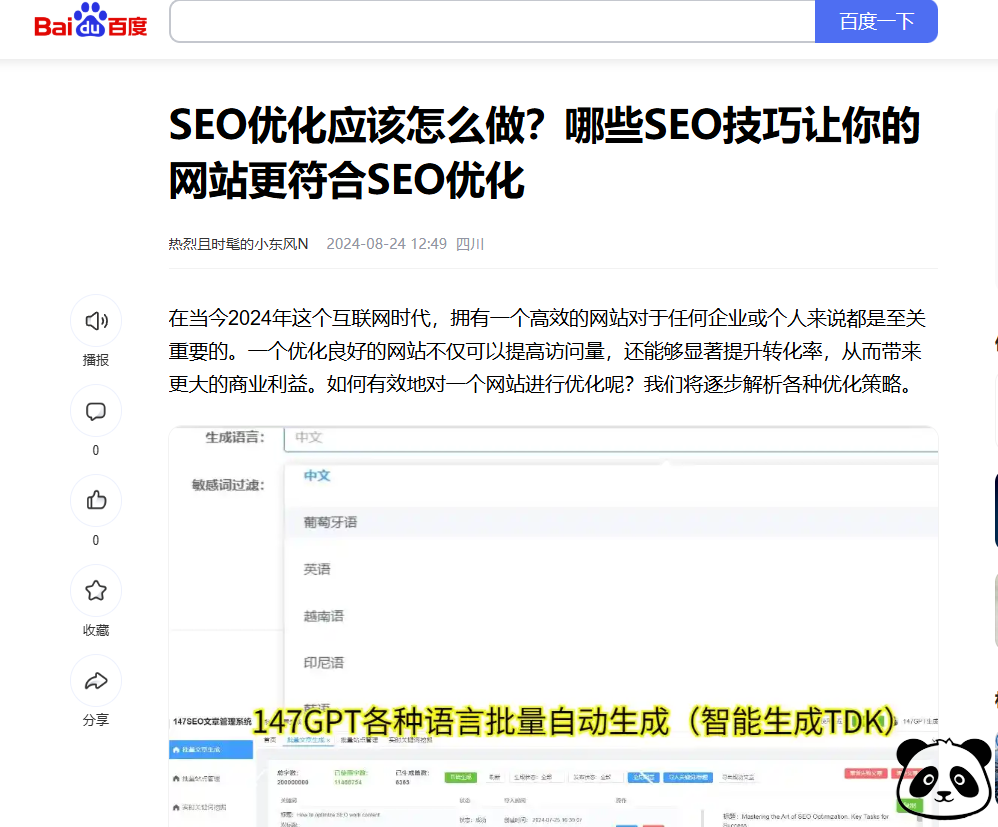The width and height of the screenshot is (998, 827).
Task: Choose 英语 in the language list
Action: click(x=317, y=569)
